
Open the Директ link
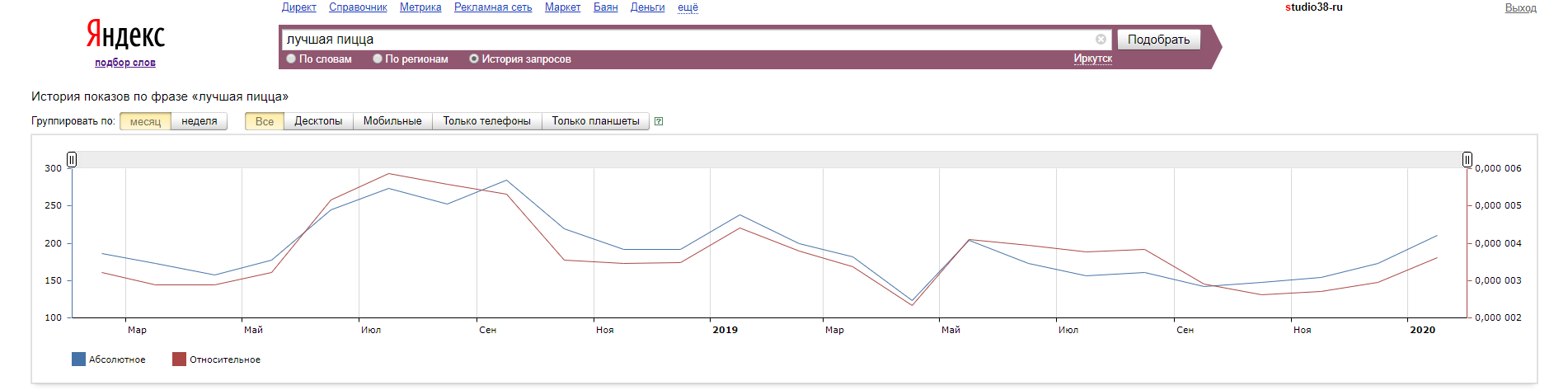click(x=298, y=7)
